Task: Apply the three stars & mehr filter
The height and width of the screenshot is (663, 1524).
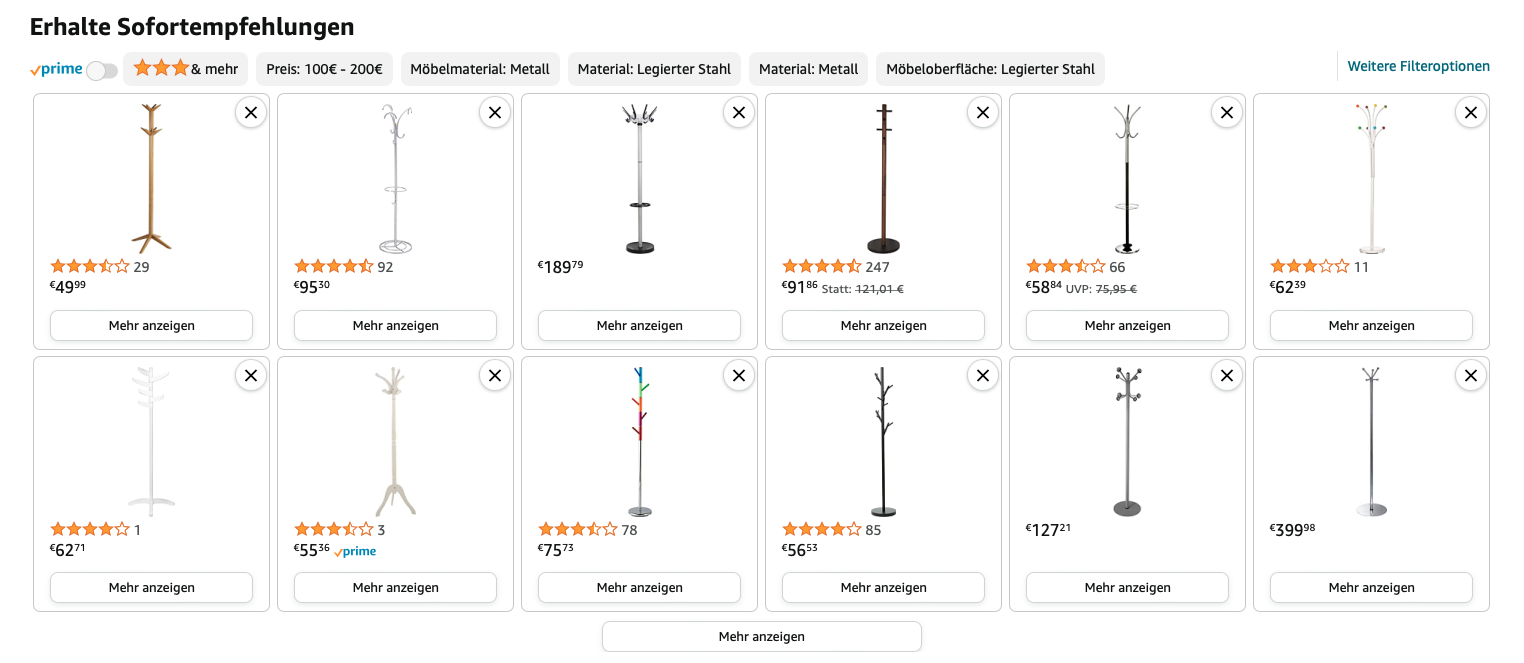Action: 186,69
